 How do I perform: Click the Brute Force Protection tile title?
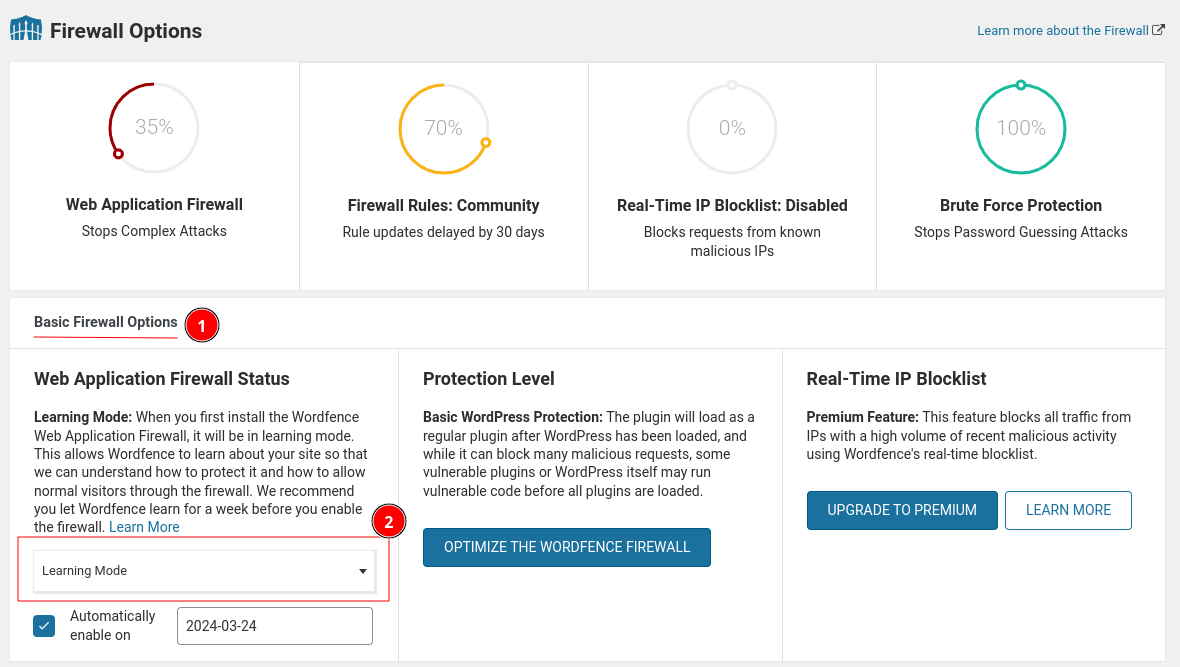pos(1020,205)
